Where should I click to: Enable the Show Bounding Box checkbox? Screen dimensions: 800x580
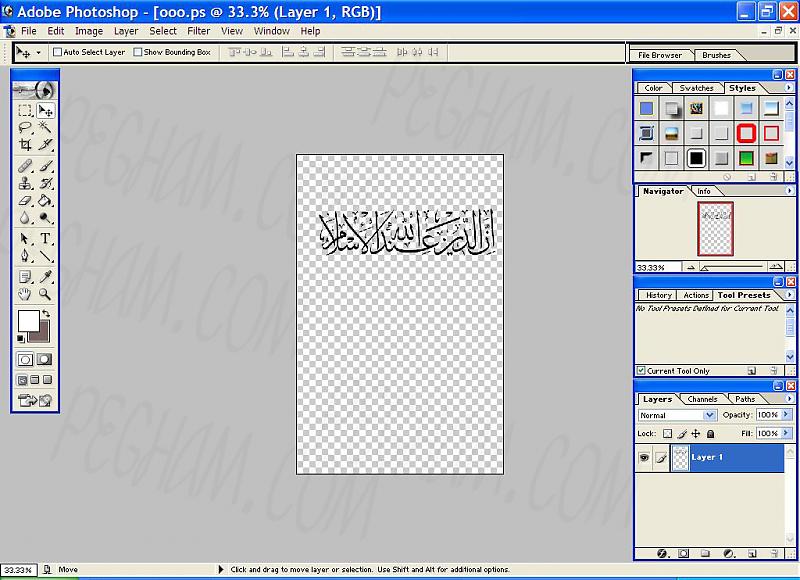(x=138, y=52)
